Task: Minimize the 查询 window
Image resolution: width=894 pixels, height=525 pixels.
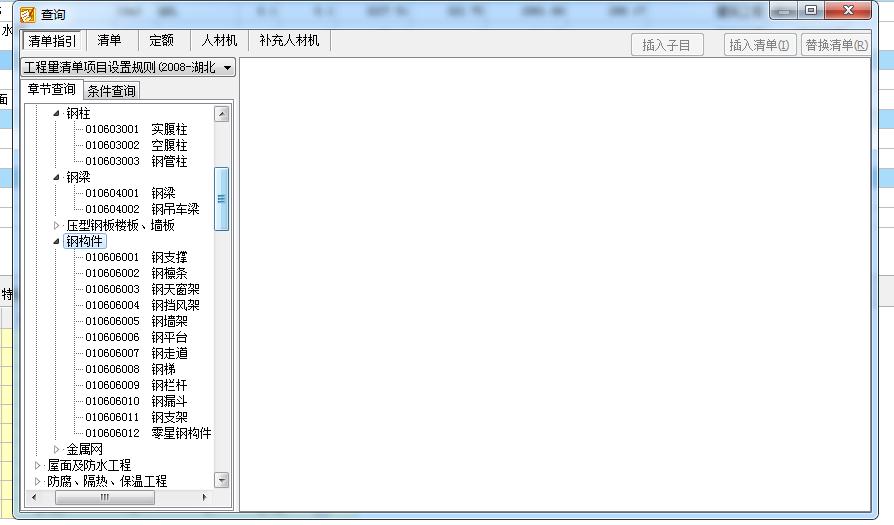Action: (x=784, y=10)
